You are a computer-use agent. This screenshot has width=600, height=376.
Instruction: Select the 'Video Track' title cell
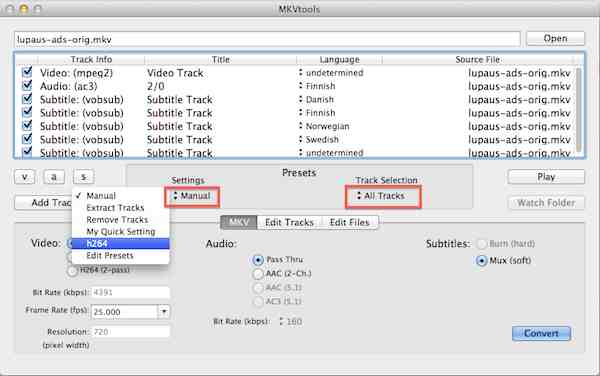click(175, 73)
